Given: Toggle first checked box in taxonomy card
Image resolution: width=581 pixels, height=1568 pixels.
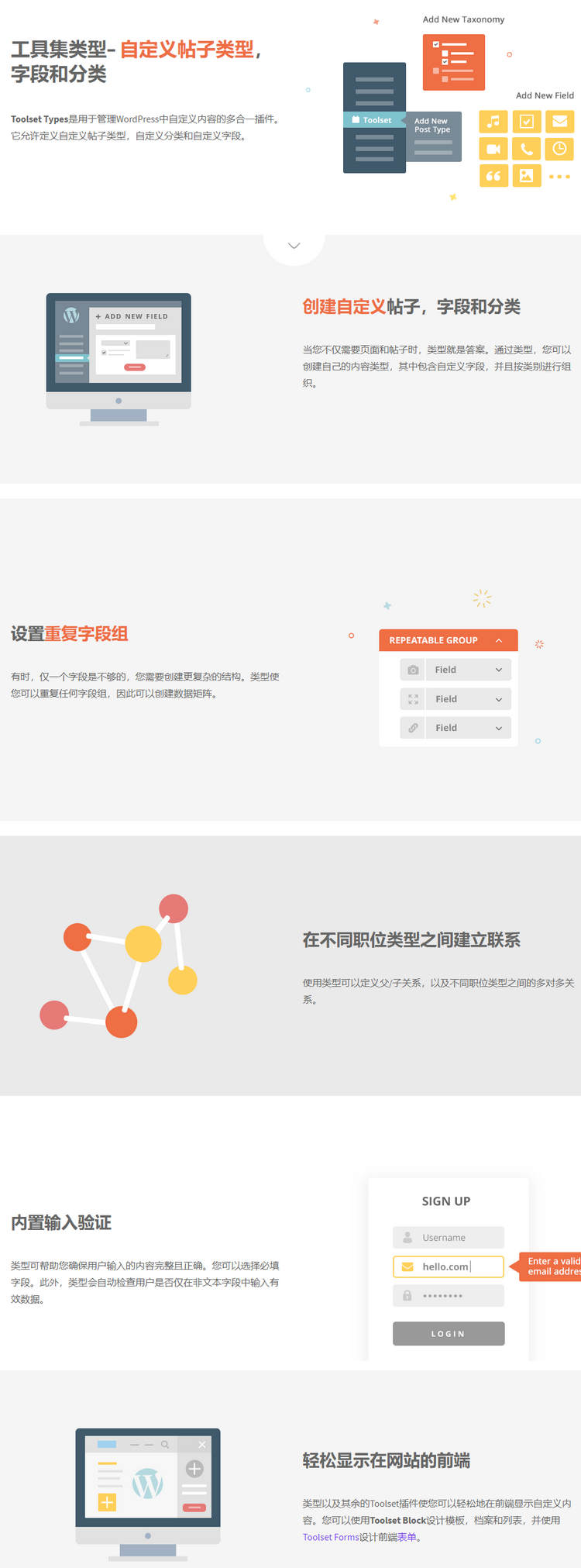Looking at the screenshot, I should coord(436,45).
